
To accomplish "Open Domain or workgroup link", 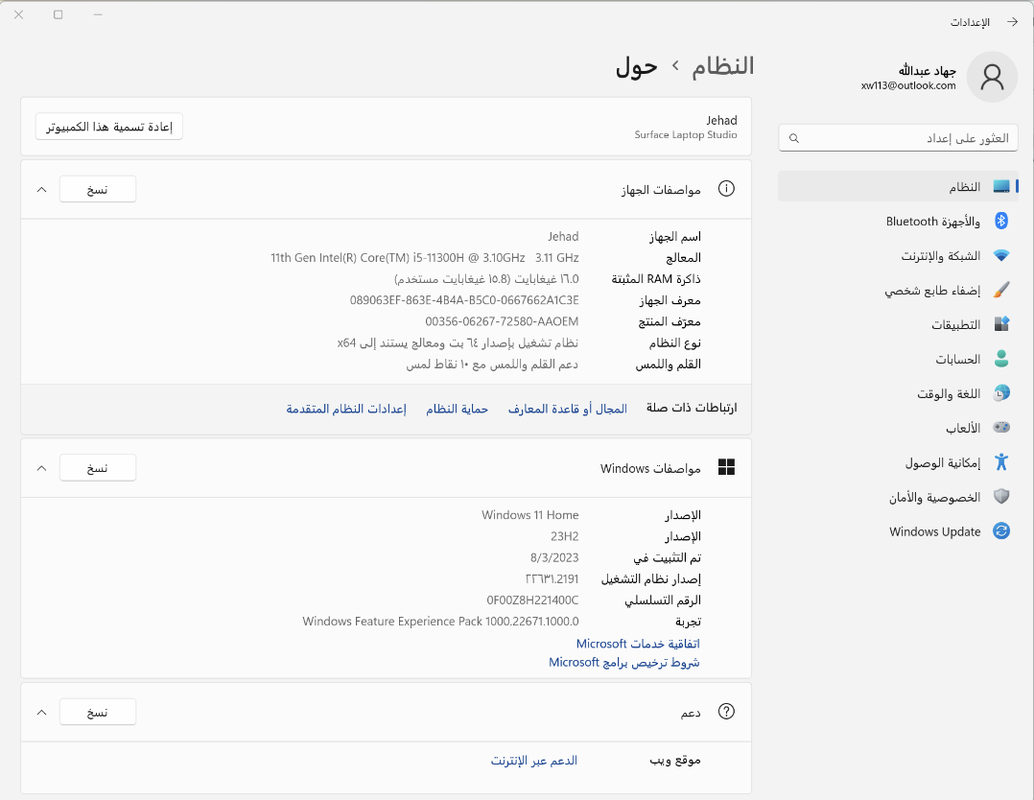I will pyautogui.click(x=567, y=409).
